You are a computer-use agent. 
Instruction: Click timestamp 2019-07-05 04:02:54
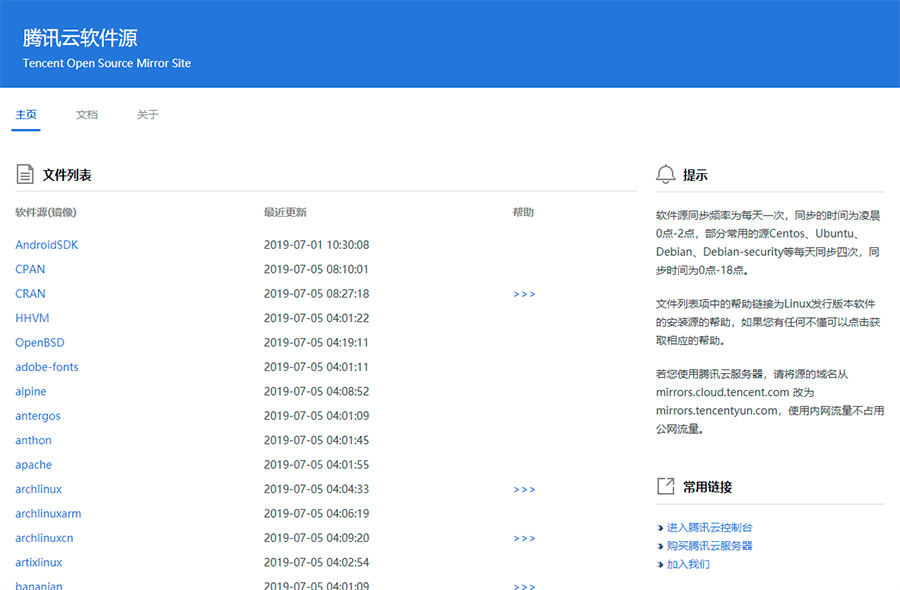click(316, 562)
